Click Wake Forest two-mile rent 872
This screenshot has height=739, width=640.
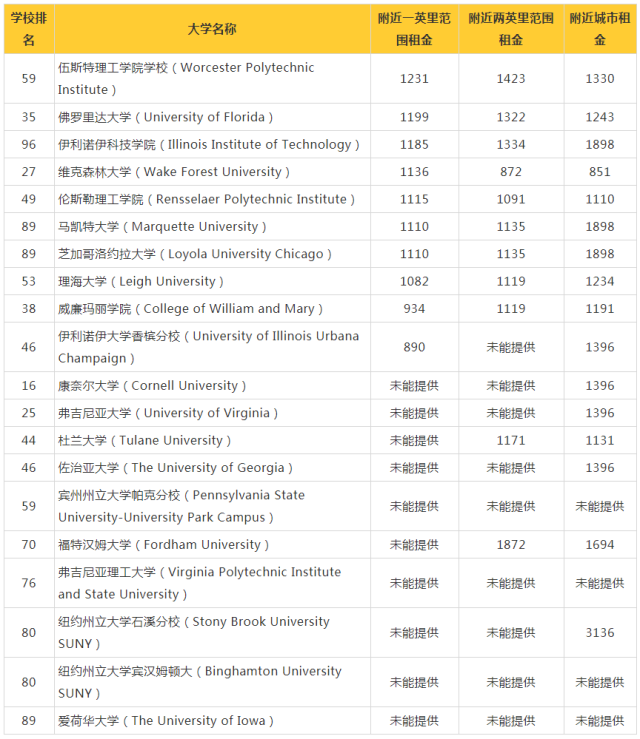[x=511, y=172]
